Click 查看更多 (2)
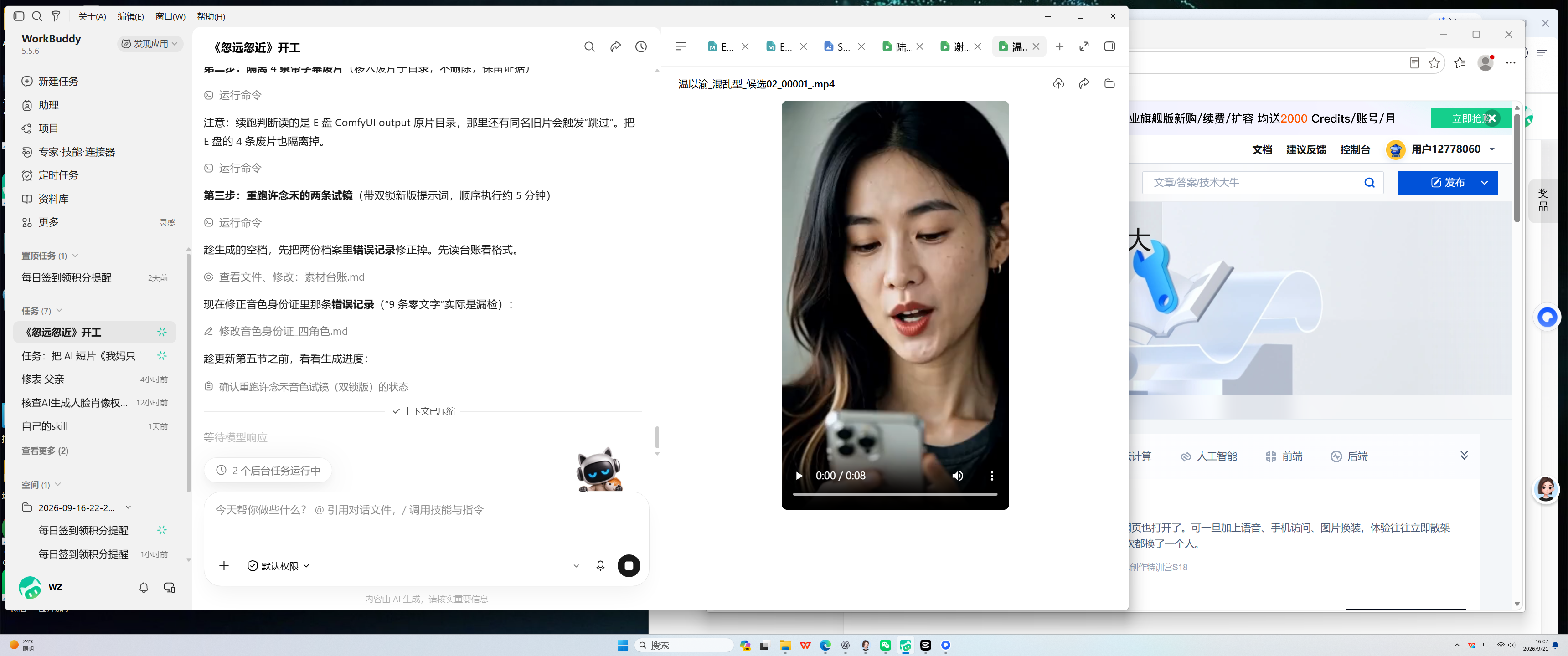1568x656 pixels. point(45,451)
